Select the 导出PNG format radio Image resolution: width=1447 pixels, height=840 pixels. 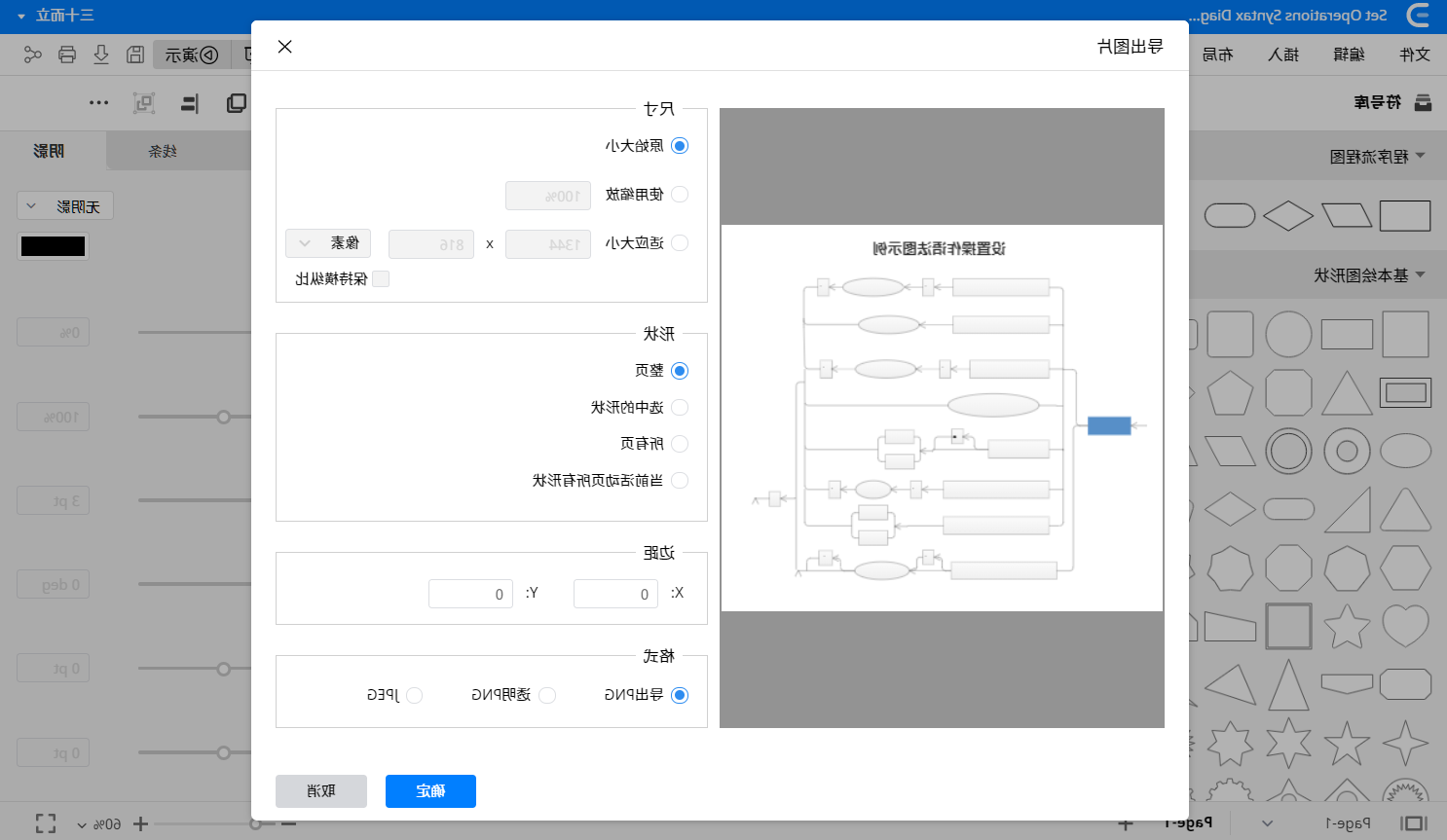point(680,695)
